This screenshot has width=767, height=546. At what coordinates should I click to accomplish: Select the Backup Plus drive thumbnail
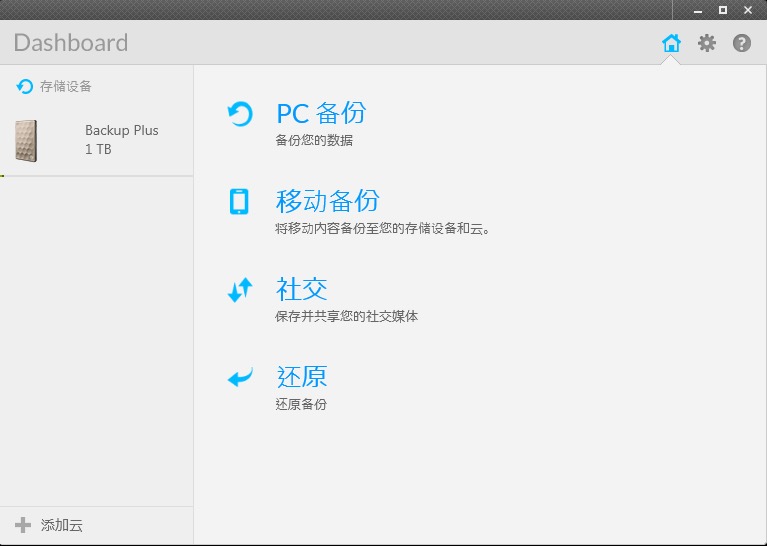click(26, 140)
